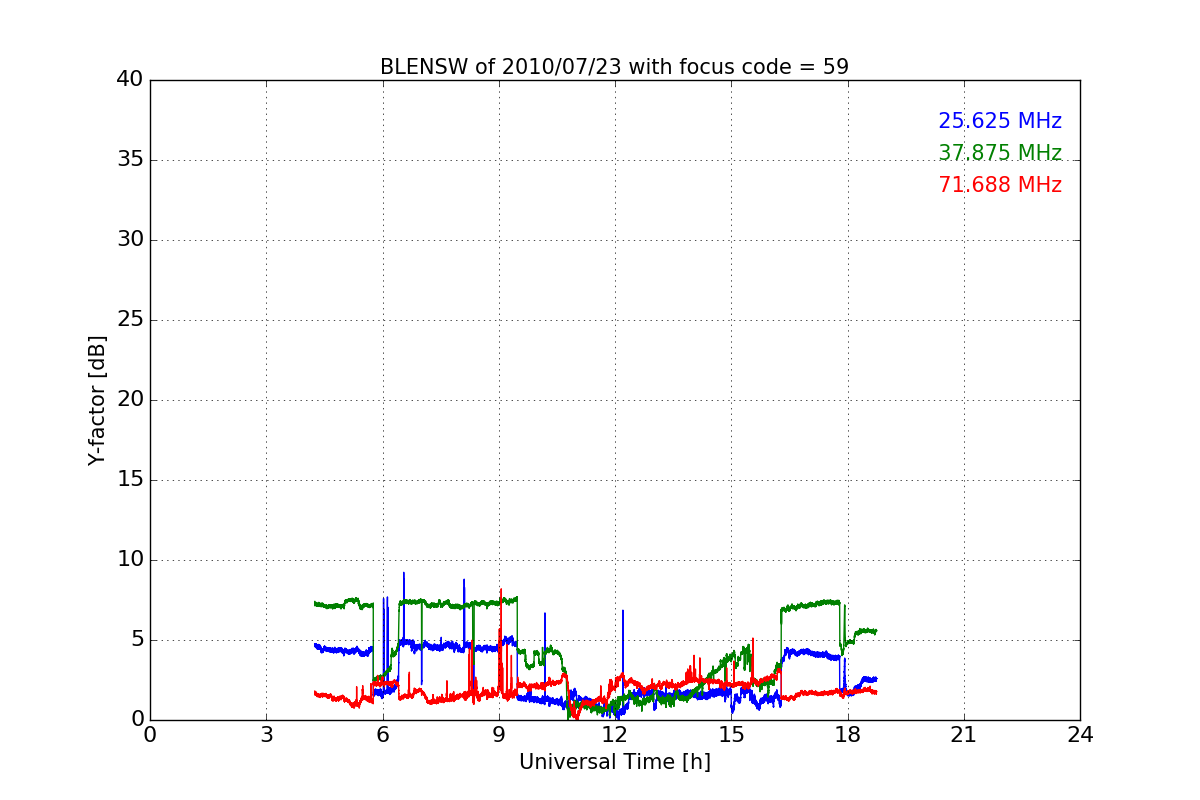The width and height of the screenshot is (1200, 800).
Task: Click the x-axis tick label 24
Action: (1080, 735)
